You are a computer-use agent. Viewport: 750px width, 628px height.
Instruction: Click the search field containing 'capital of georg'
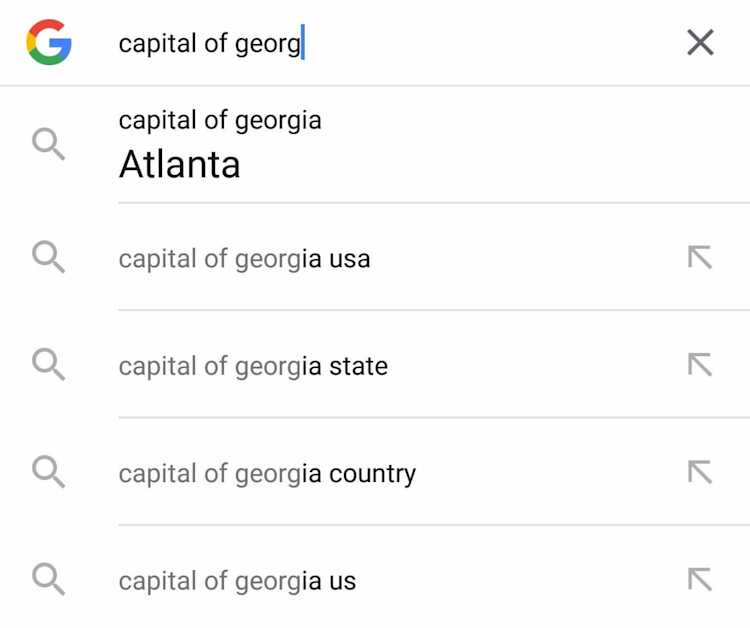pos(392,43)
